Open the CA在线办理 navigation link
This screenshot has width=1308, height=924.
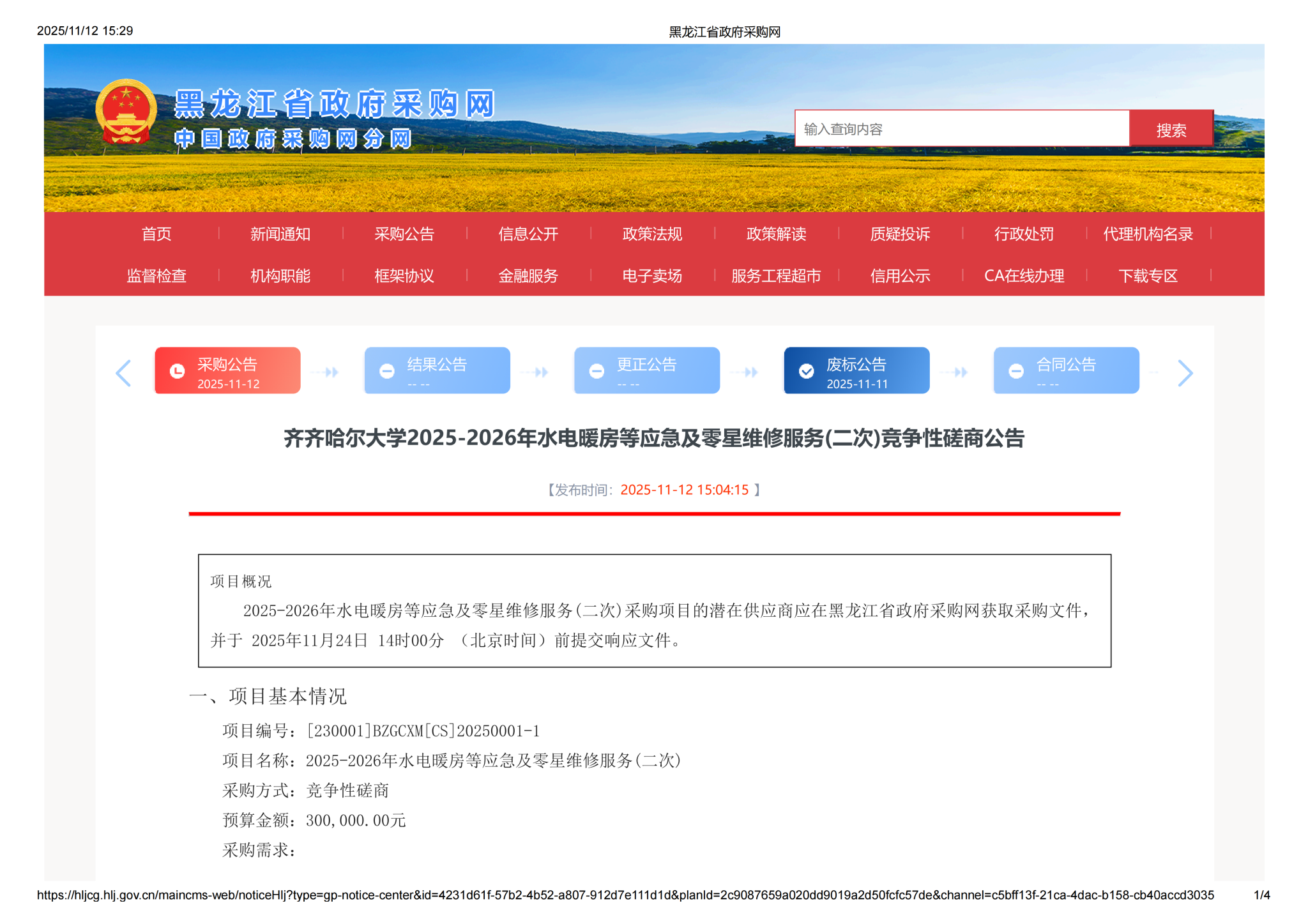1024,276
